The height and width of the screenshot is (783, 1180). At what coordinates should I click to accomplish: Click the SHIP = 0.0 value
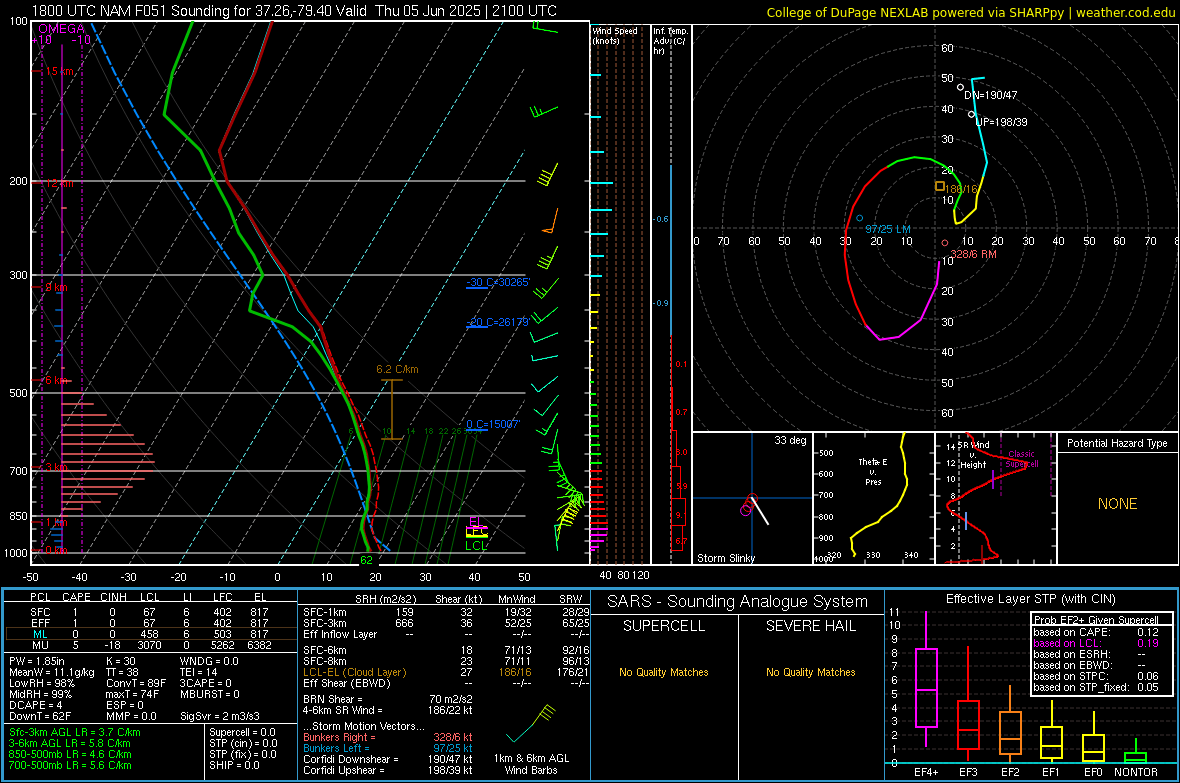click(234, 765)
